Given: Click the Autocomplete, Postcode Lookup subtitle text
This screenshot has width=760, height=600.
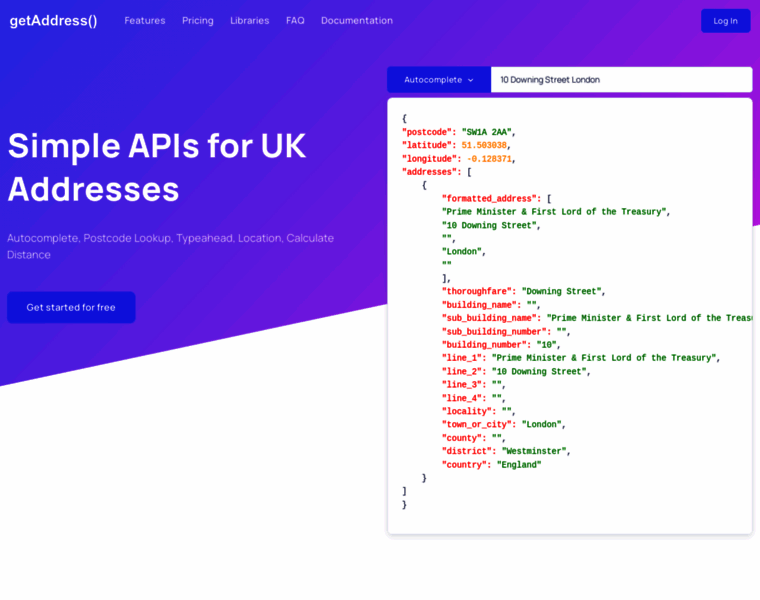Looking at the screenshot, I should tap(170, 246).
